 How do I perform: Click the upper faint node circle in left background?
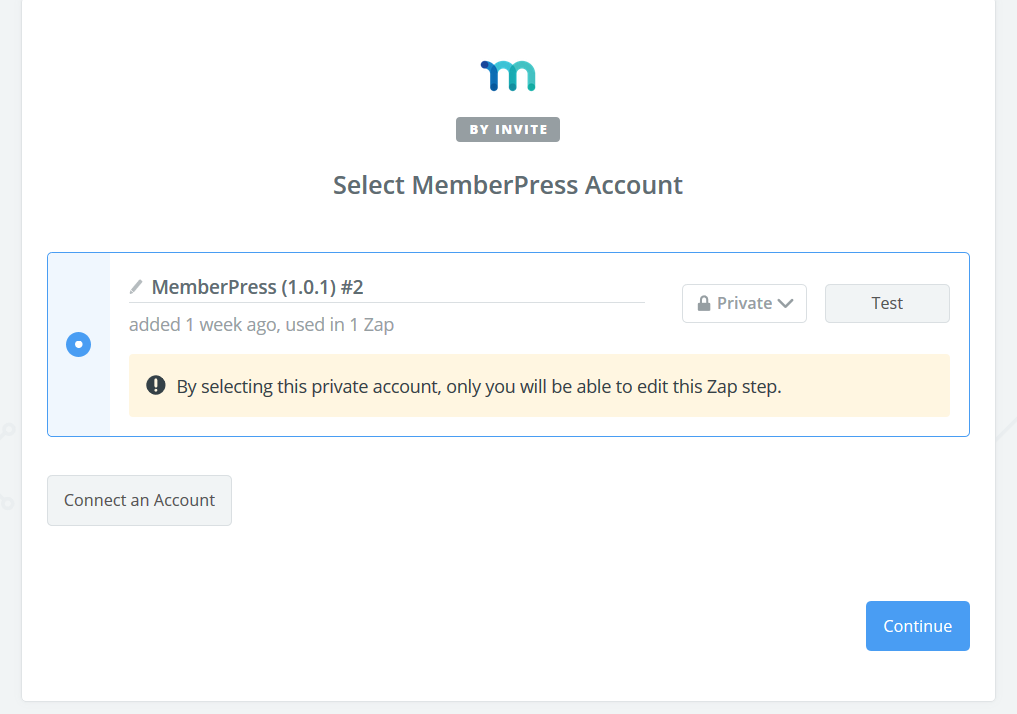[8, 431]
